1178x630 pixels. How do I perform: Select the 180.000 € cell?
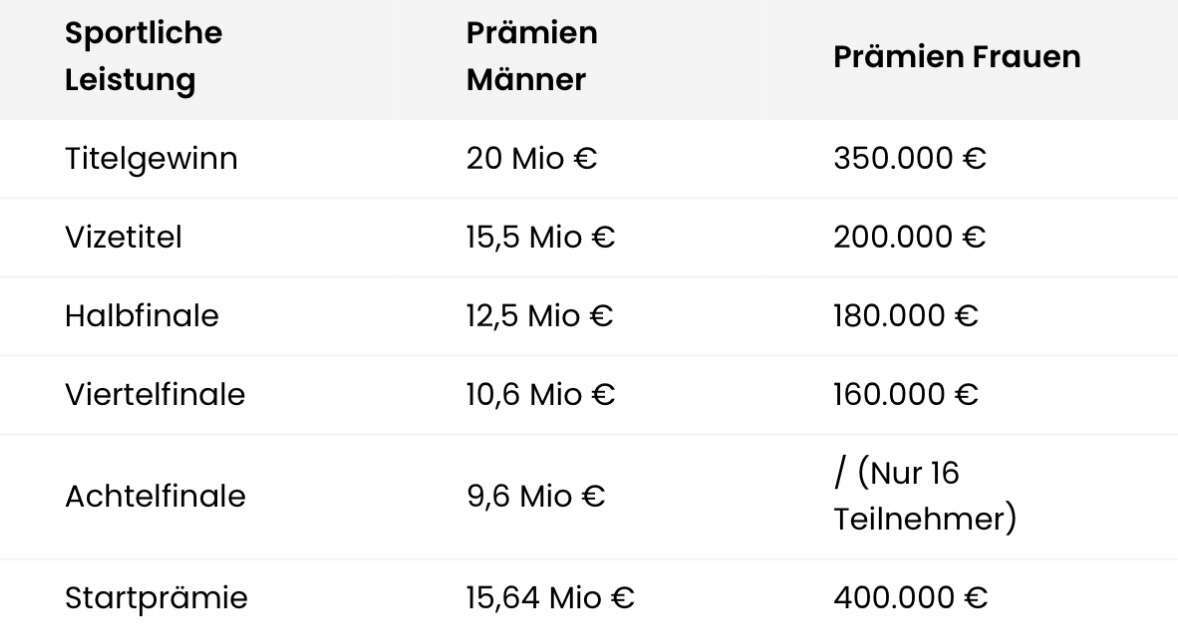(x=905, y=316)
